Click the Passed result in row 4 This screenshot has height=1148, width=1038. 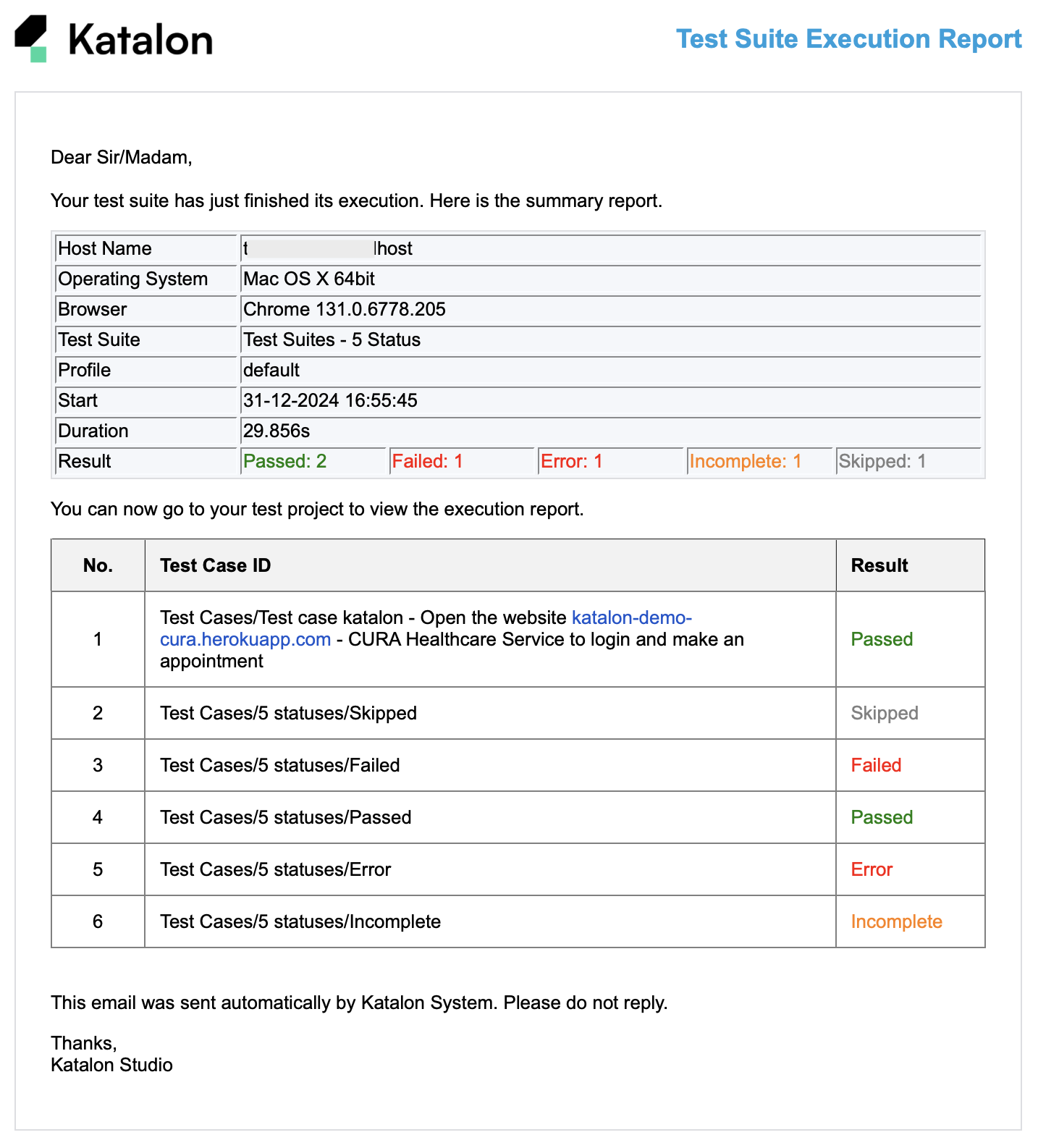coord(882,817)
